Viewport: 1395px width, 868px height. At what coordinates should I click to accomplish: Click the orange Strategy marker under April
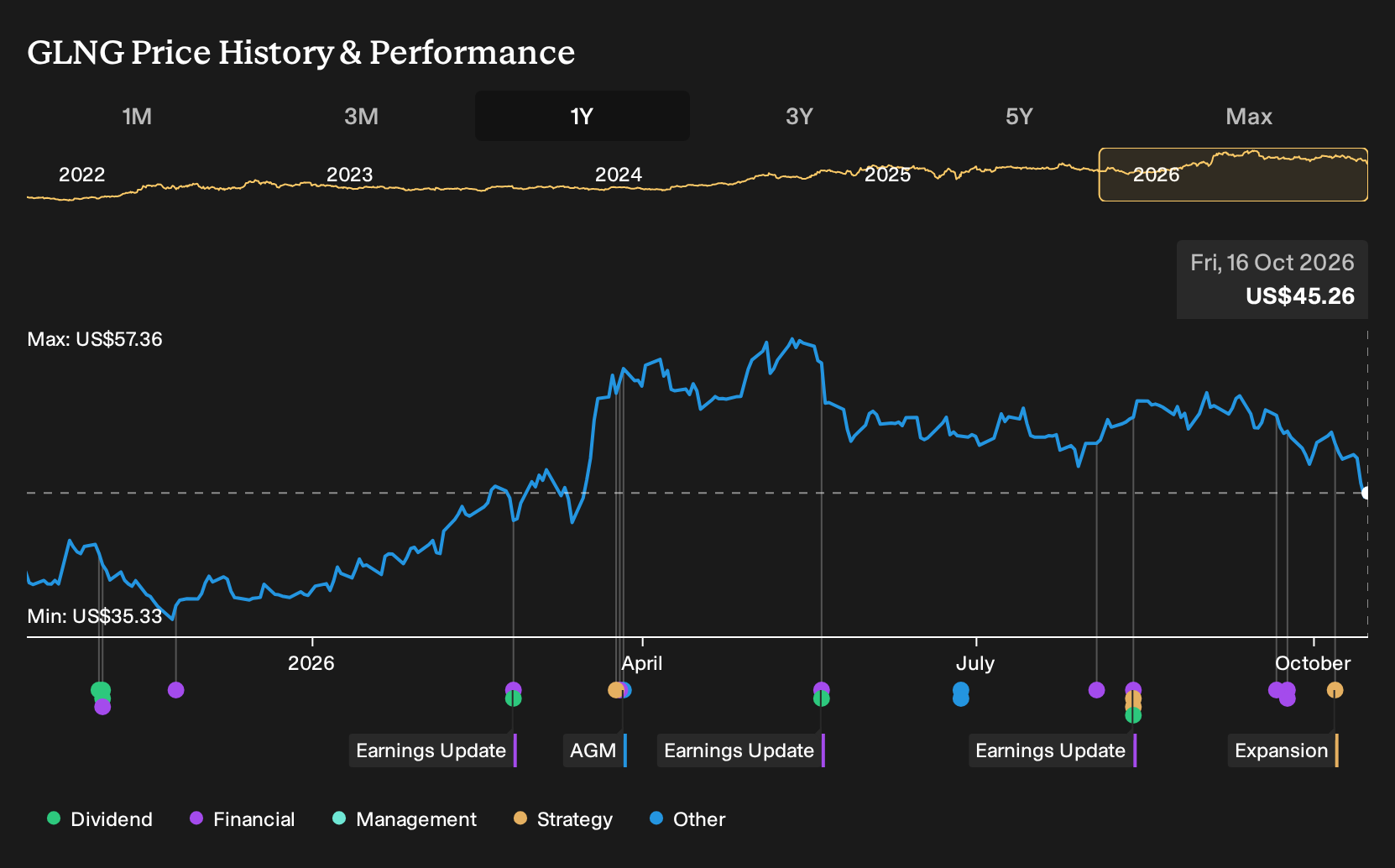pyautogui.click(x=615, y=690)
